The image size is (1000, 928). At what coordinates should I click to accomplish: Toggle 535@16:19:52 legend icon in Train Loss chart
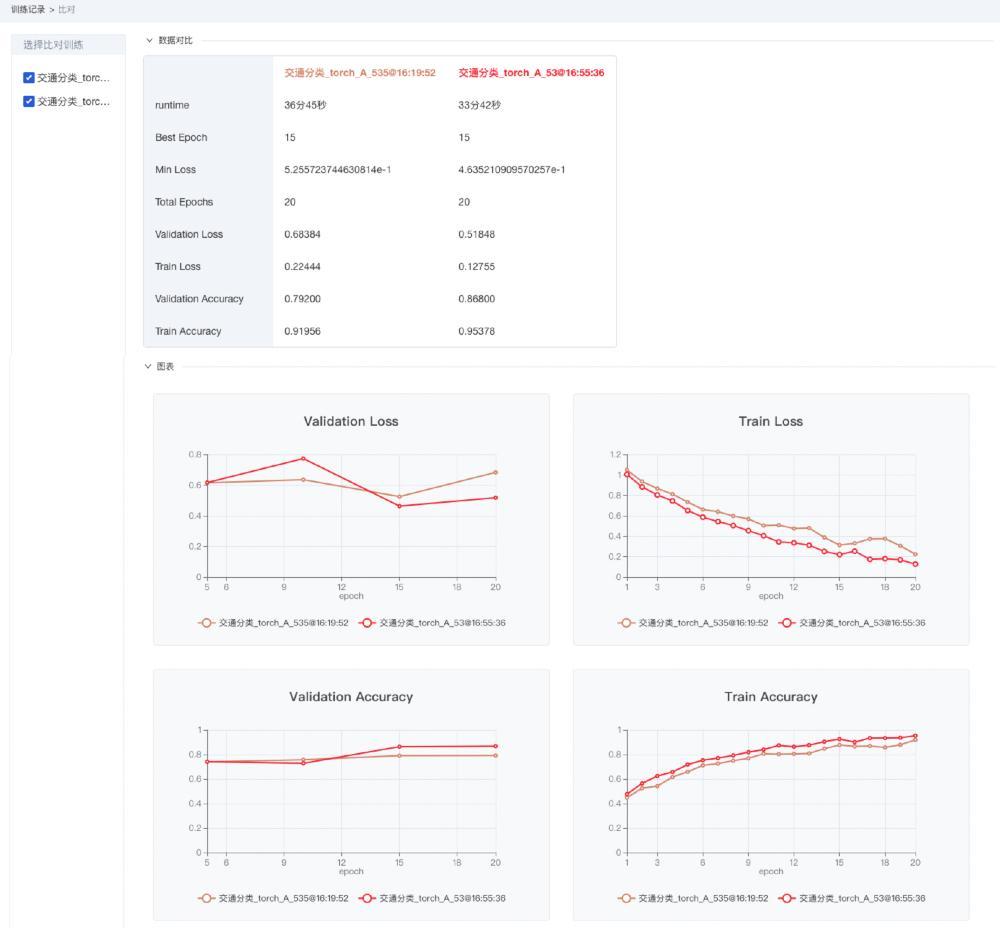coord(626,623)
